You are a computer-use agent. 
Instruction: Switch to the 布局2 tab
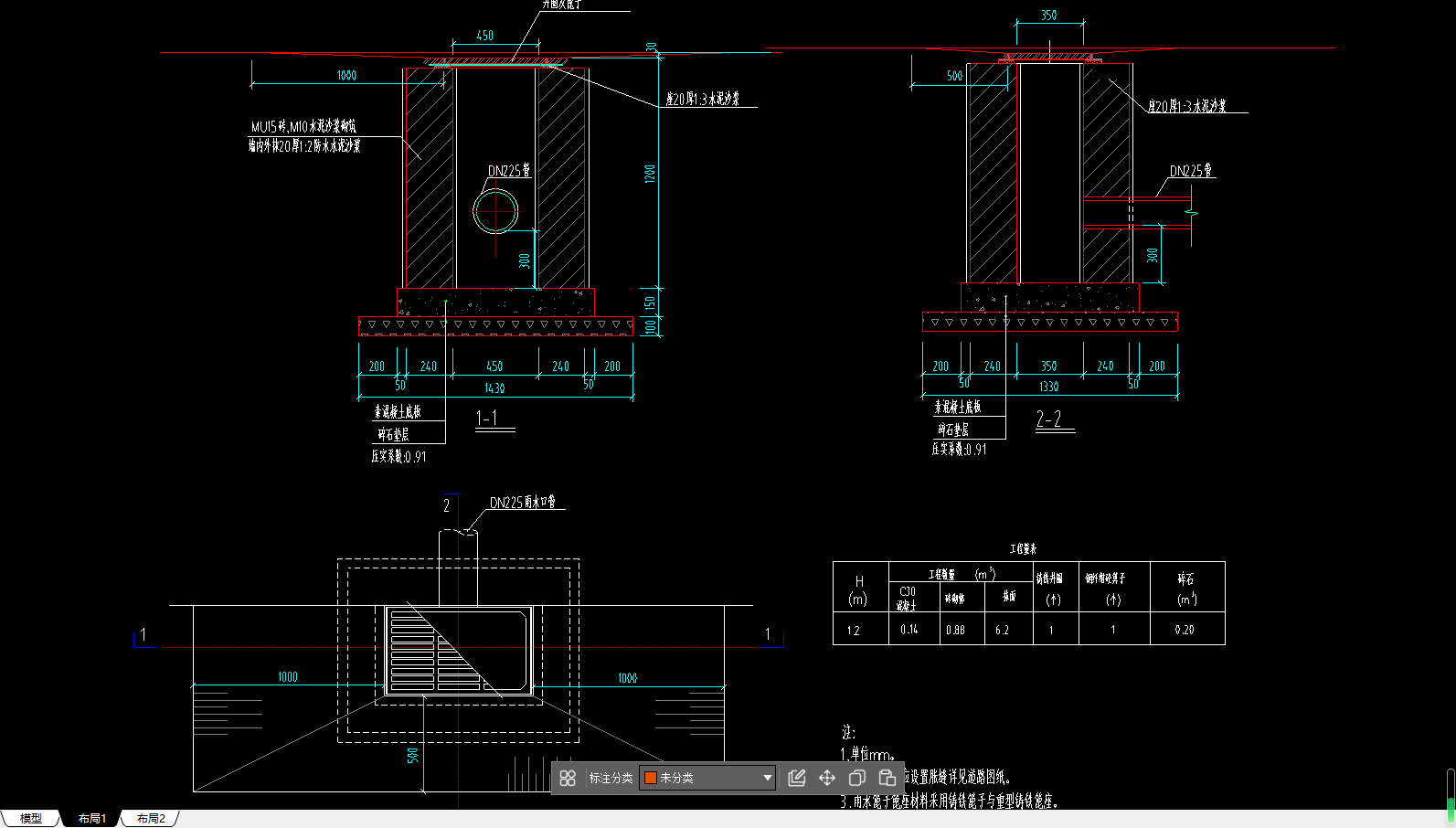[151, 818]
